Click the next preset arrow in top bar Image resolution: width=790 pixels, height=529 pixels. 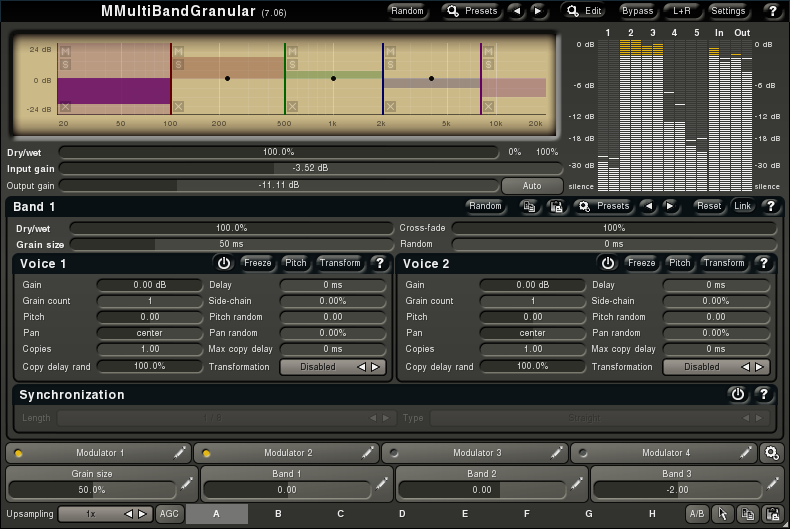click(539, 11)
